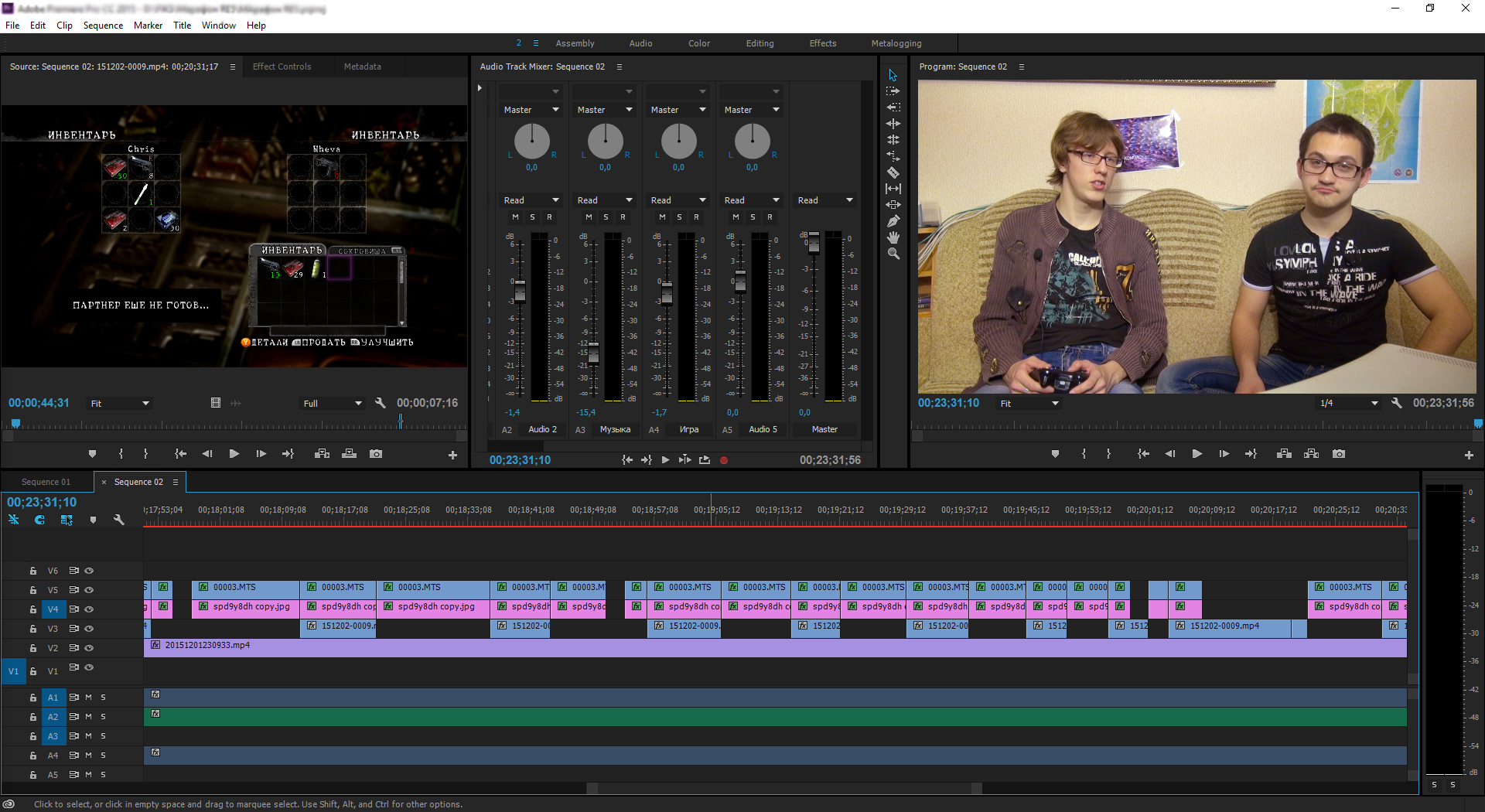Switch to Metalogging workspace
The height and width of the screenshot is (812, 1485).
(896, 43)
